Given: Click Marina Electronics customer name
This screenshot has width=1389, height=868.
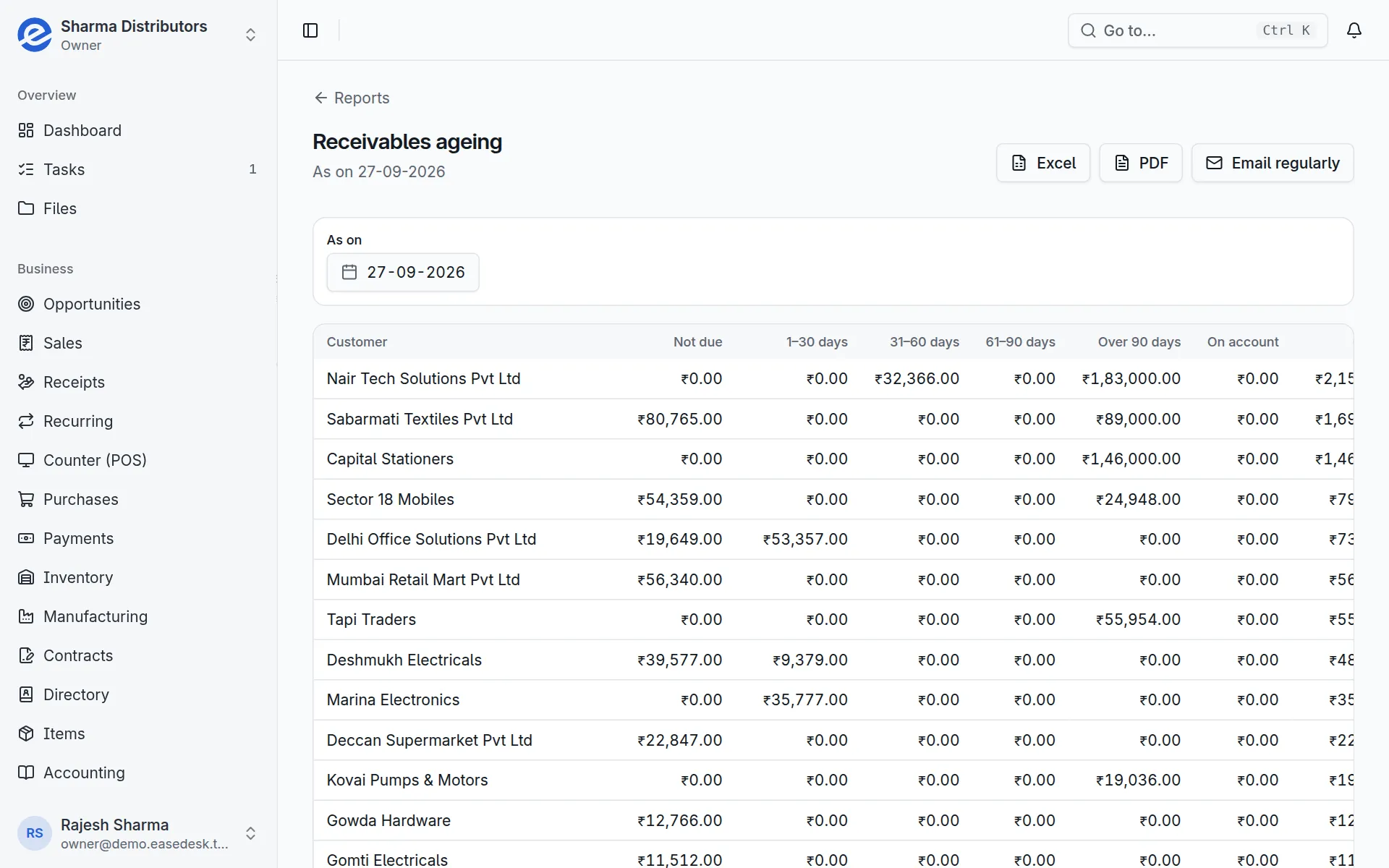Looking at the screenshot, I should click(393, 700).
